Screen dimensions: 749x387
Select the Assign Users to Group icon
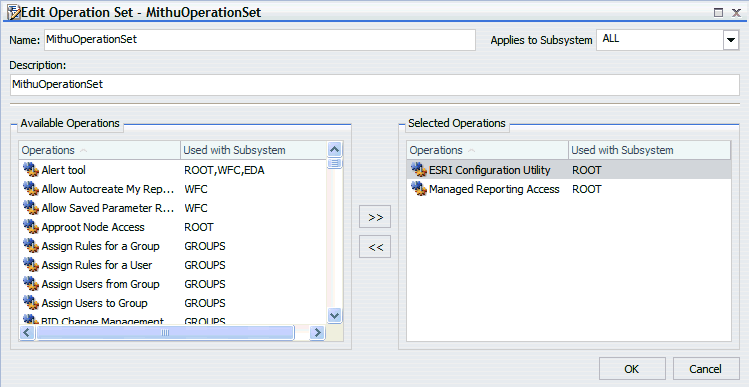coord(31,303)
